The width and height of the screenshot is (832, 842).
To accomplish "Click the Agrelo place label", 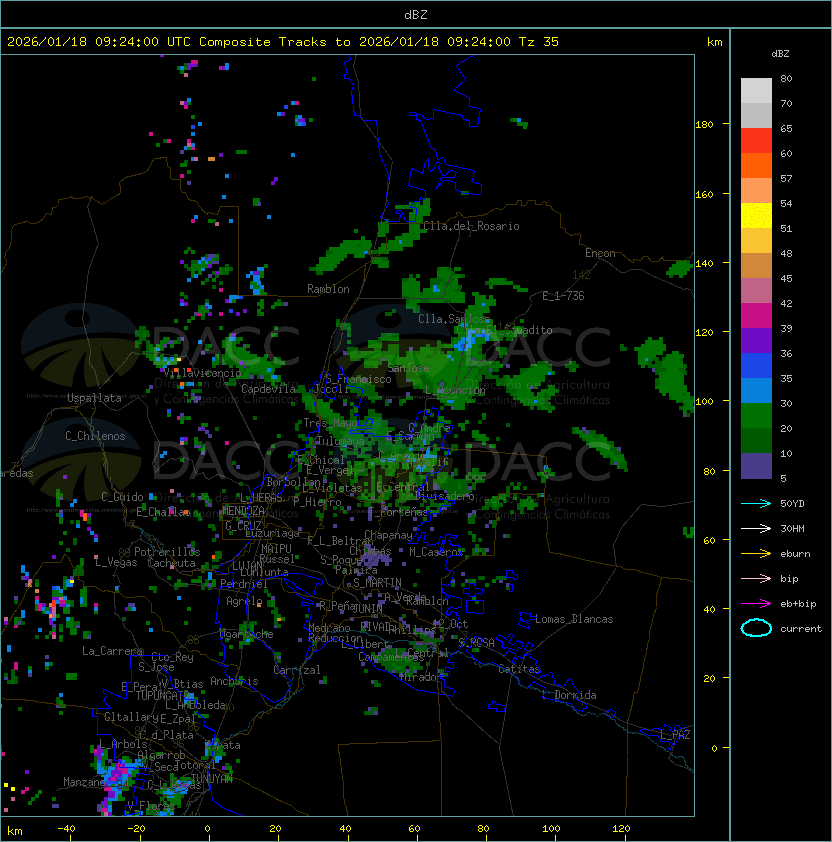I will tap(244, 601).
